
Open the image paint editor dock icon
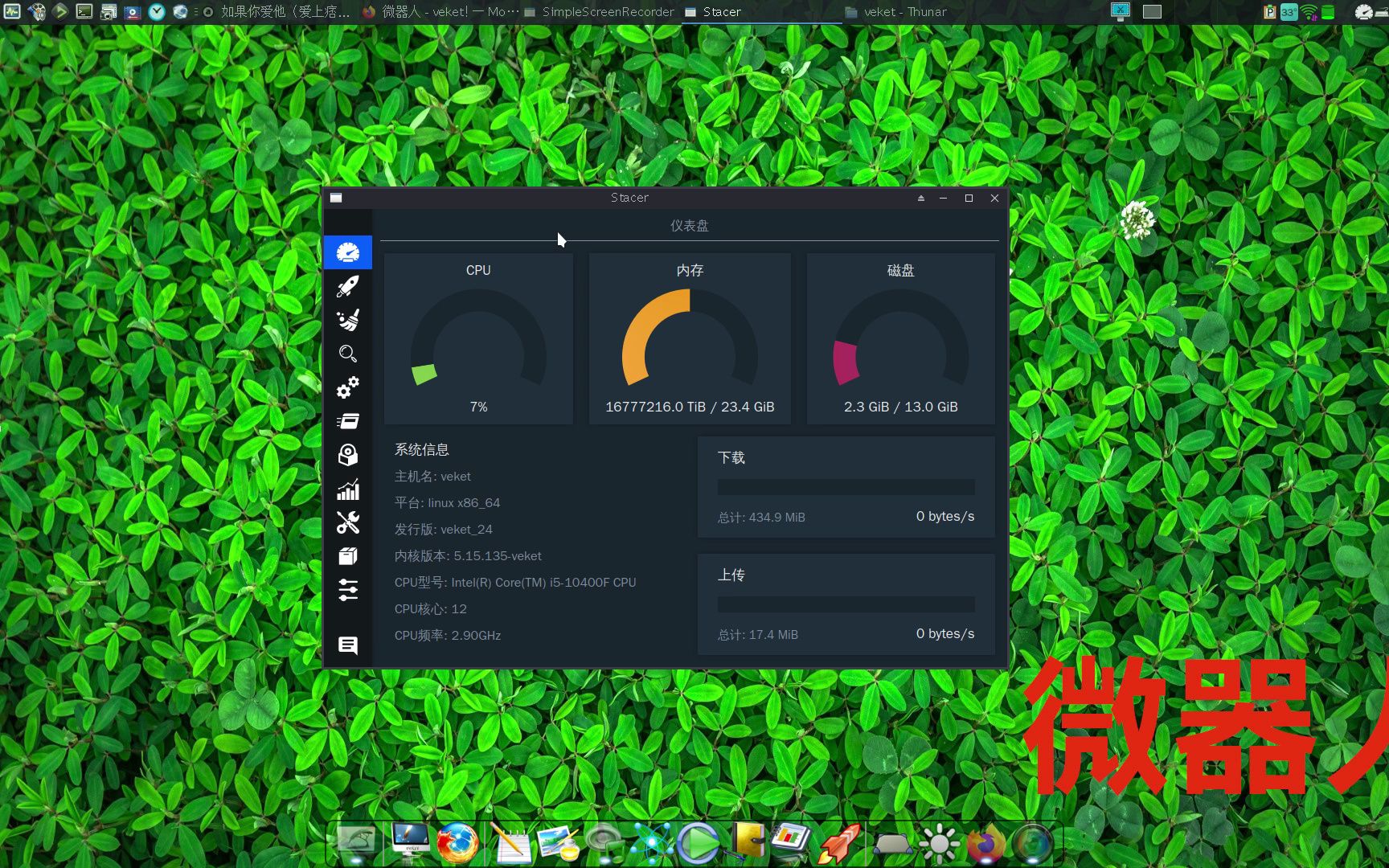(x=559, y=843)
